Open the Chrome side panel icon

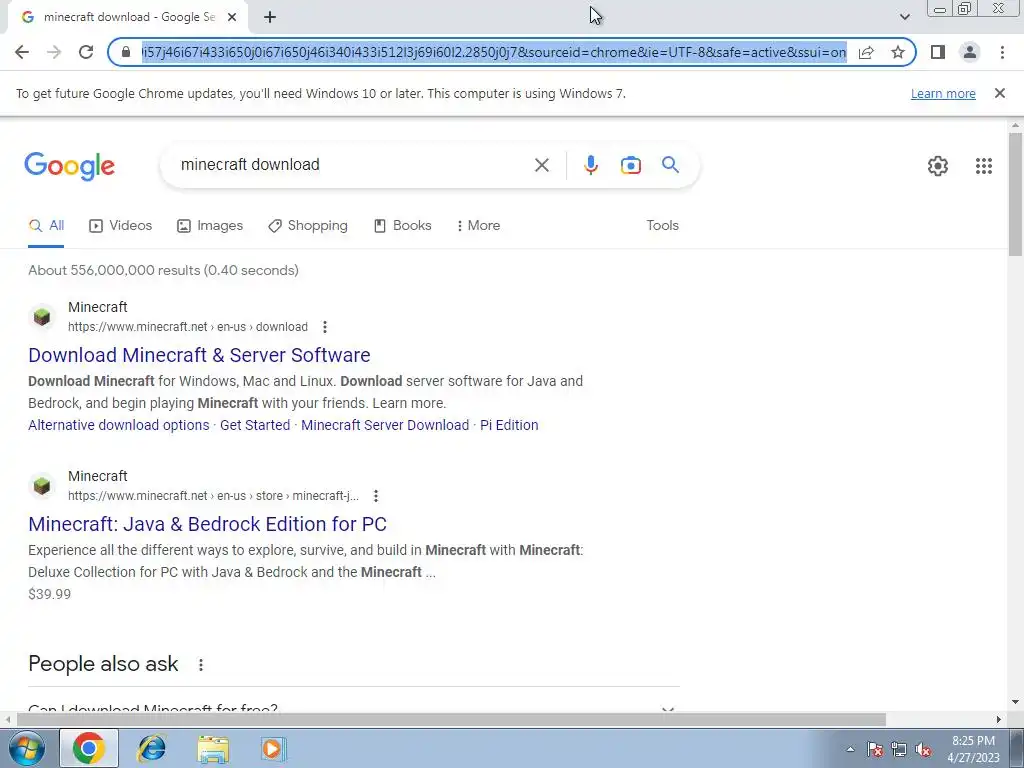(x=938, y=52)
